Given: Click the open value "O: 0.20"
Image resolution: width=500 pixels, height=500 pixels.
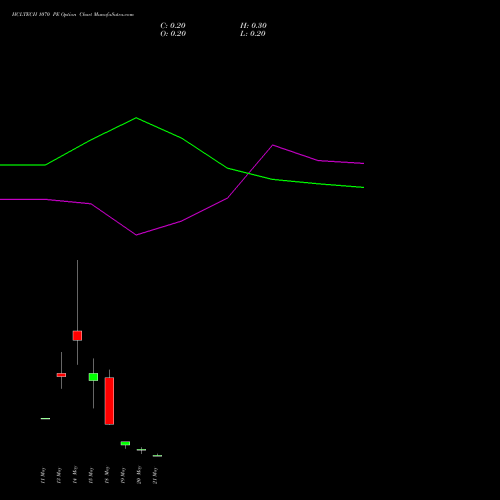Looking at the screenshot, I should [x=173, y=34].
